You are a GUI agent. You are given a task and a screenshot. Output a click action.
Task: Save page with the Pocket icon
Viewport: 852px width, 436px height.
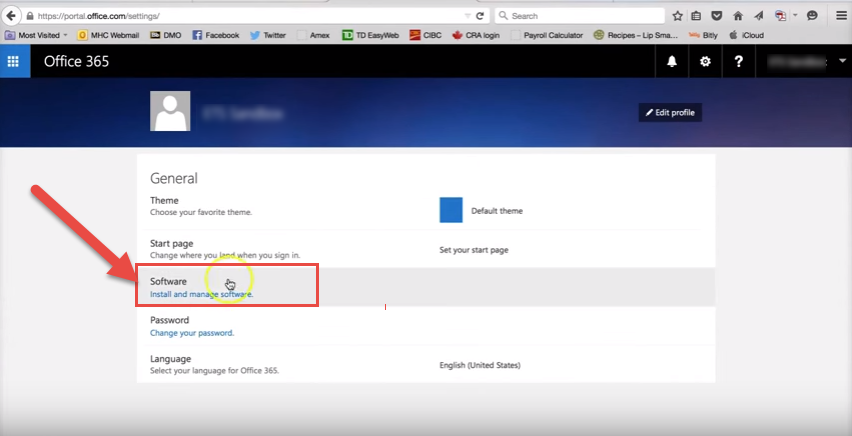pos(717,16)
